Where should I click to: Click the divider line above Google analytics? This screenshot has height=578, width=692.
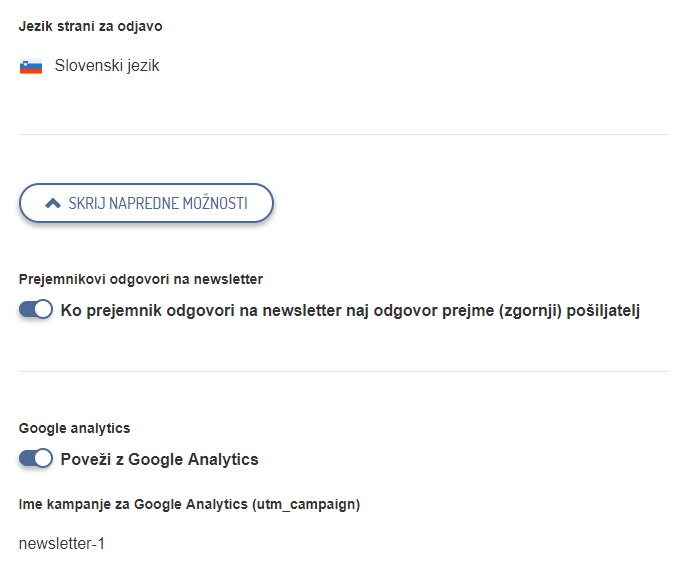point(343,372)
